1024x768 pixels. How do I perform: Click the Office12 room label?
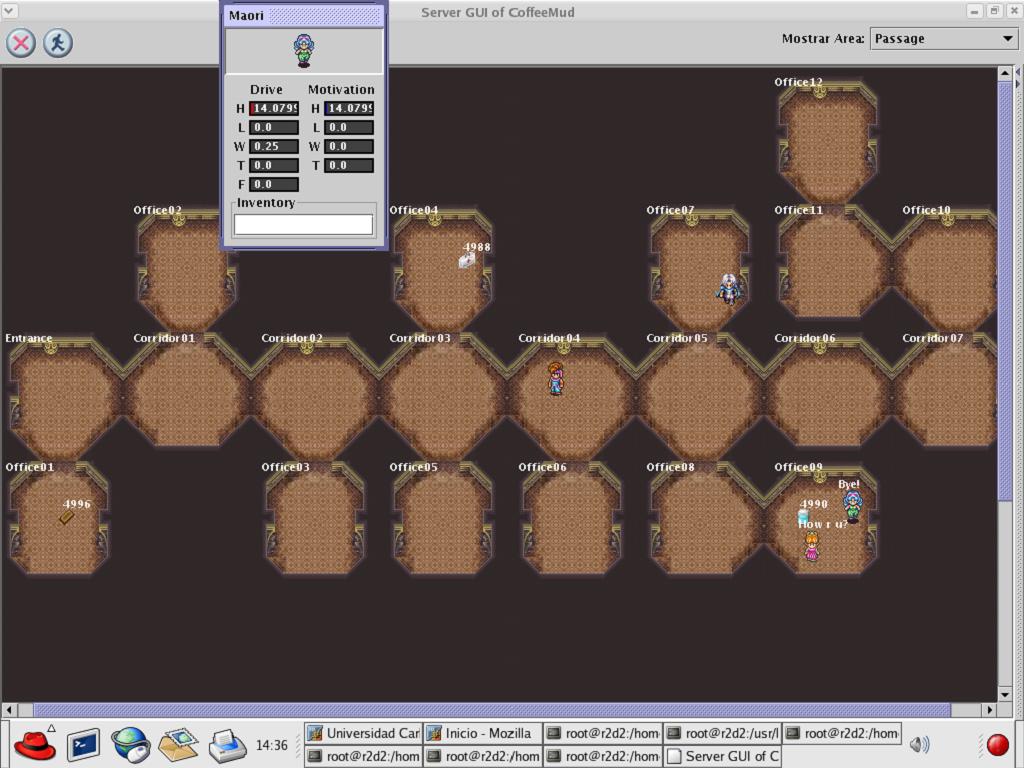[x=798, y=82]
